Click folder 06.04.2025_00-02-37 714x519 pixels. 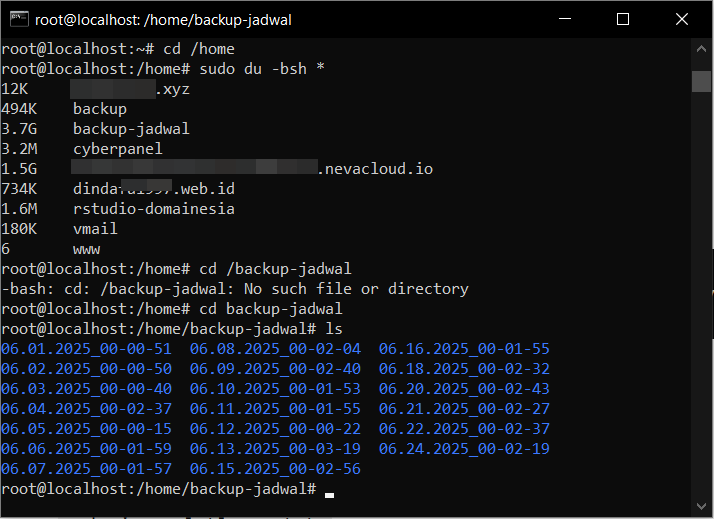point(87,409)
